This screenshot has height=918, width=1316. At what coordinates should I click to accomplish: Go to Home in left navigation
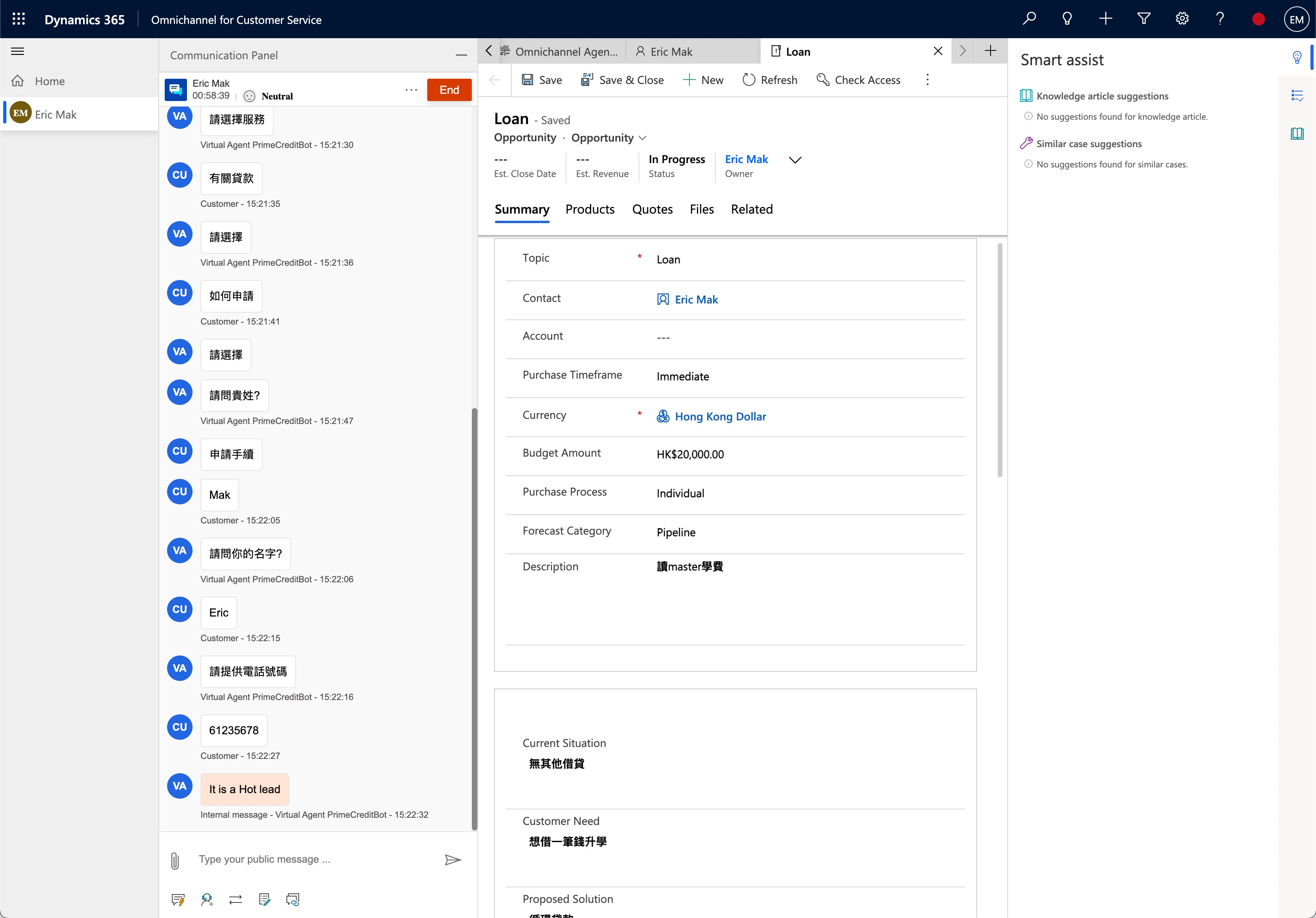click(x=79, y=82)
